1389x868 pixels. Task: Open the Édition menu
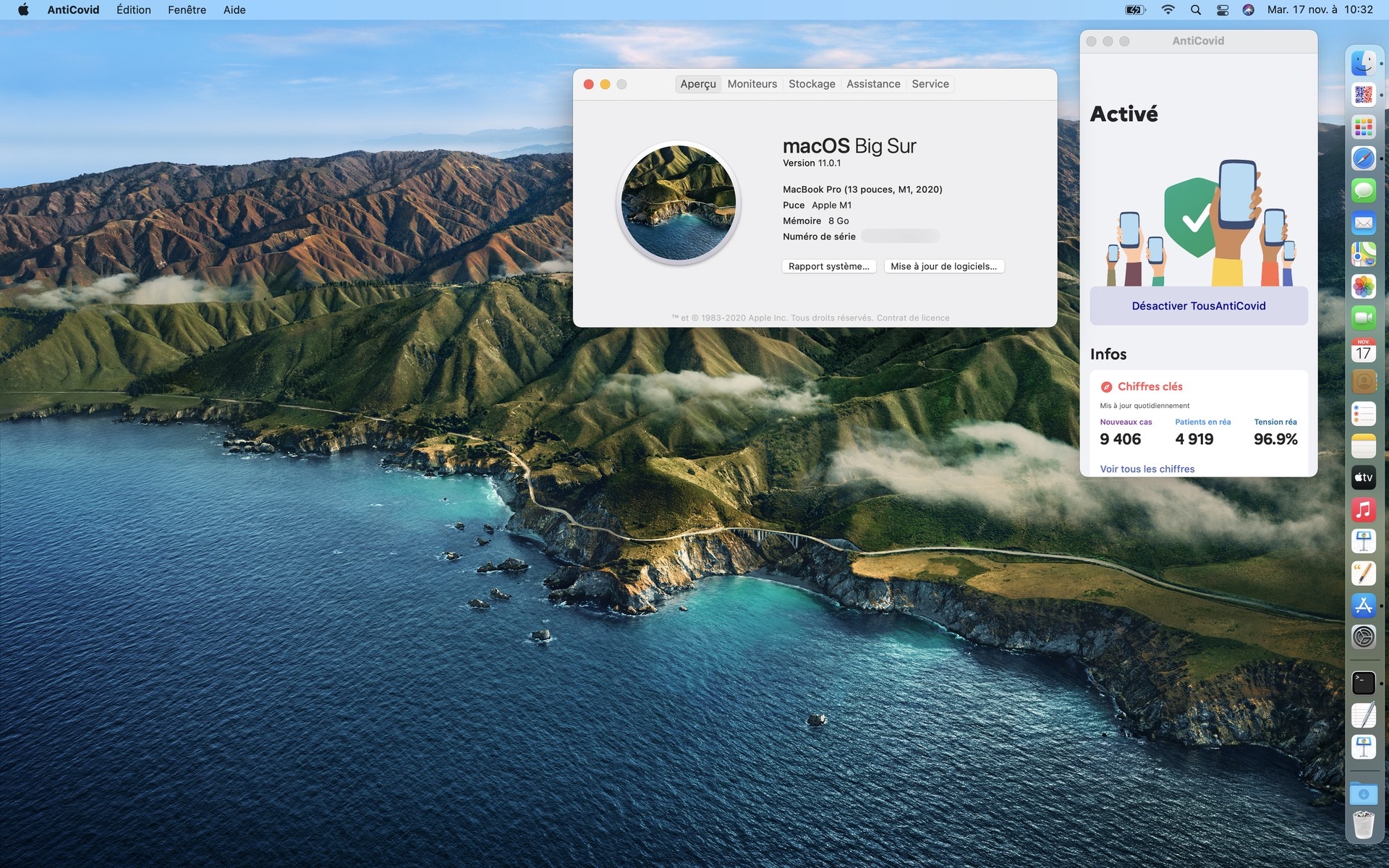134,9
